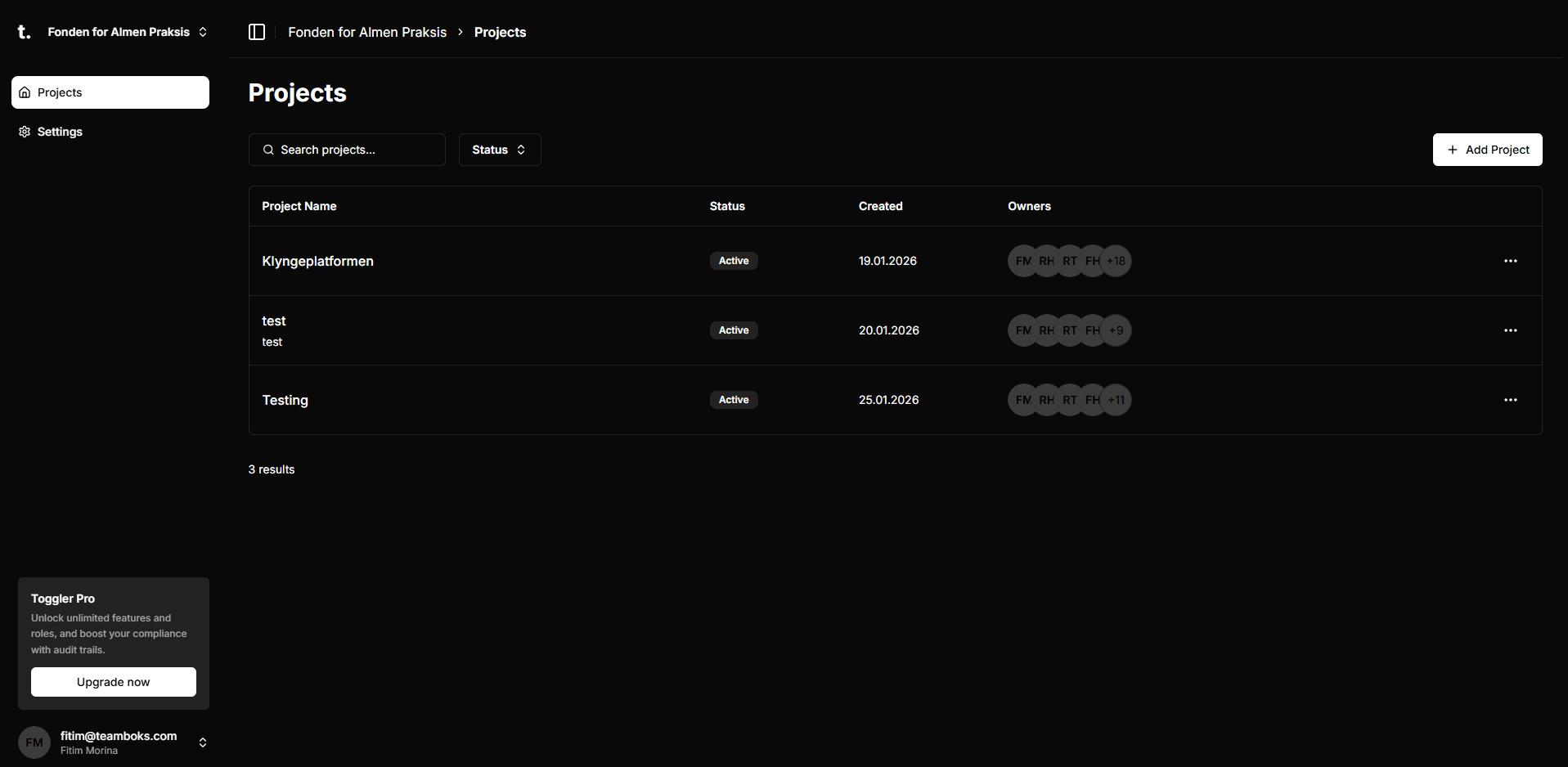Click Fonden for Almen Praksis breadcrumb link
1568x767 pixels.
[x=367, y=32]
